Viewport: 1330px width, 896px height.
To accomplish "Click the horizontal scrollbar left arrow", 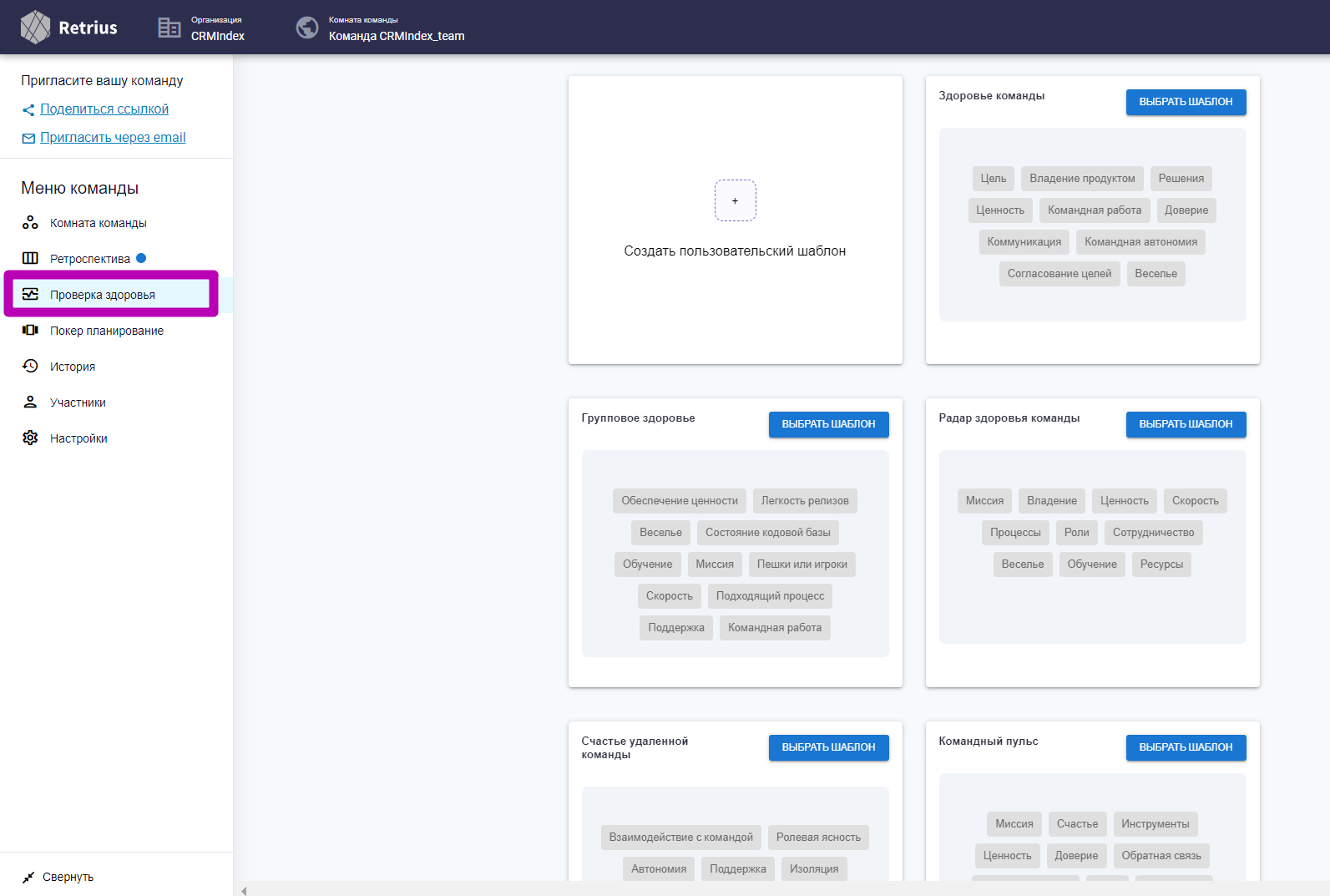I will [x=244, y=890].
